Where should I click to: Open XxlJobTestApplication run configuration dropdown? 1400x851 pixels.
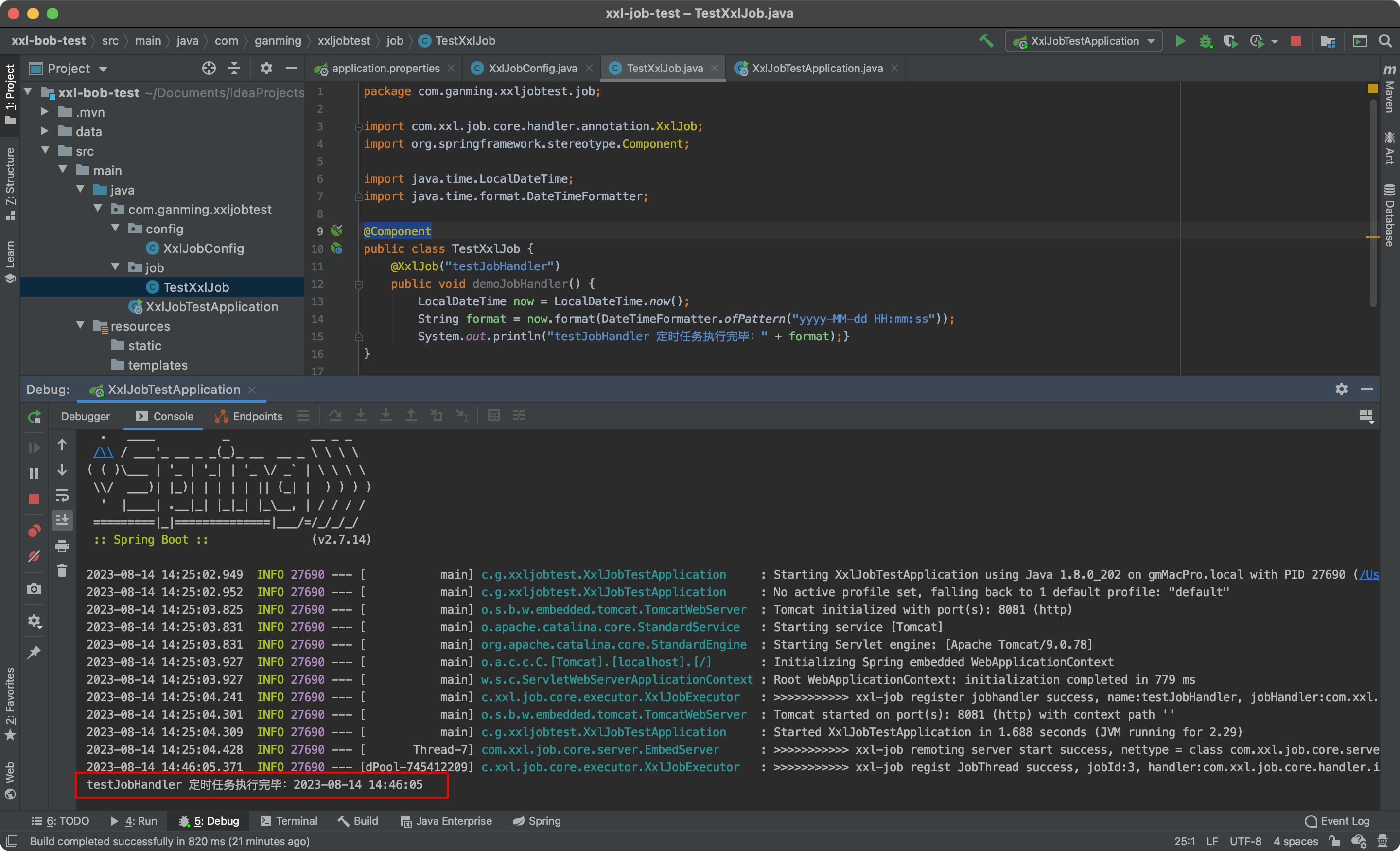point(1084,41)
